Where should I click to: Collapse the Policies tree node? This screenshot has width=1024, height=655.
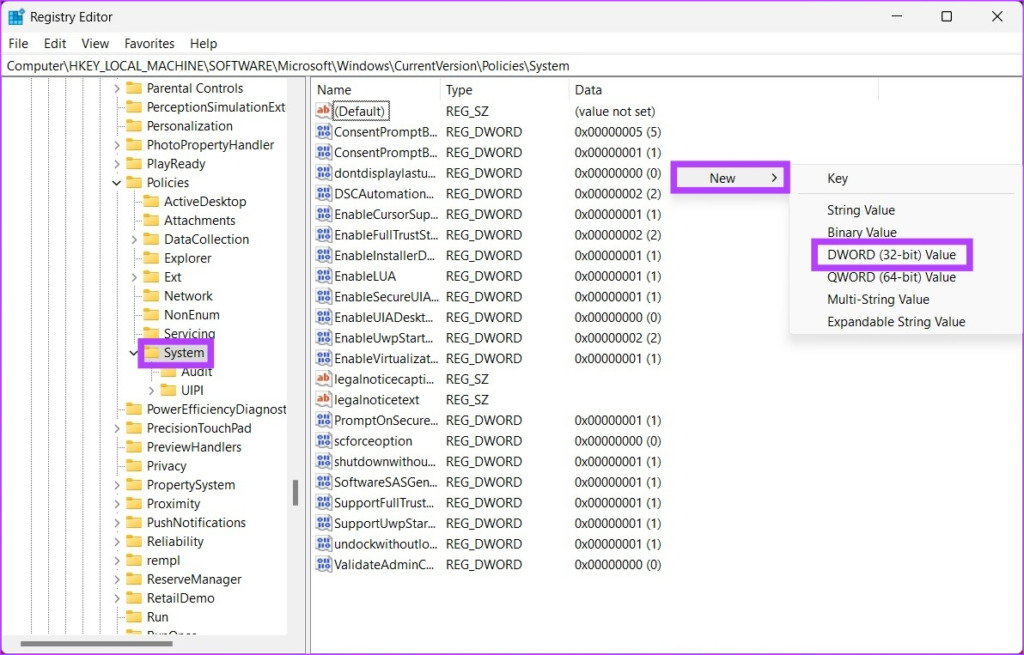117,183
